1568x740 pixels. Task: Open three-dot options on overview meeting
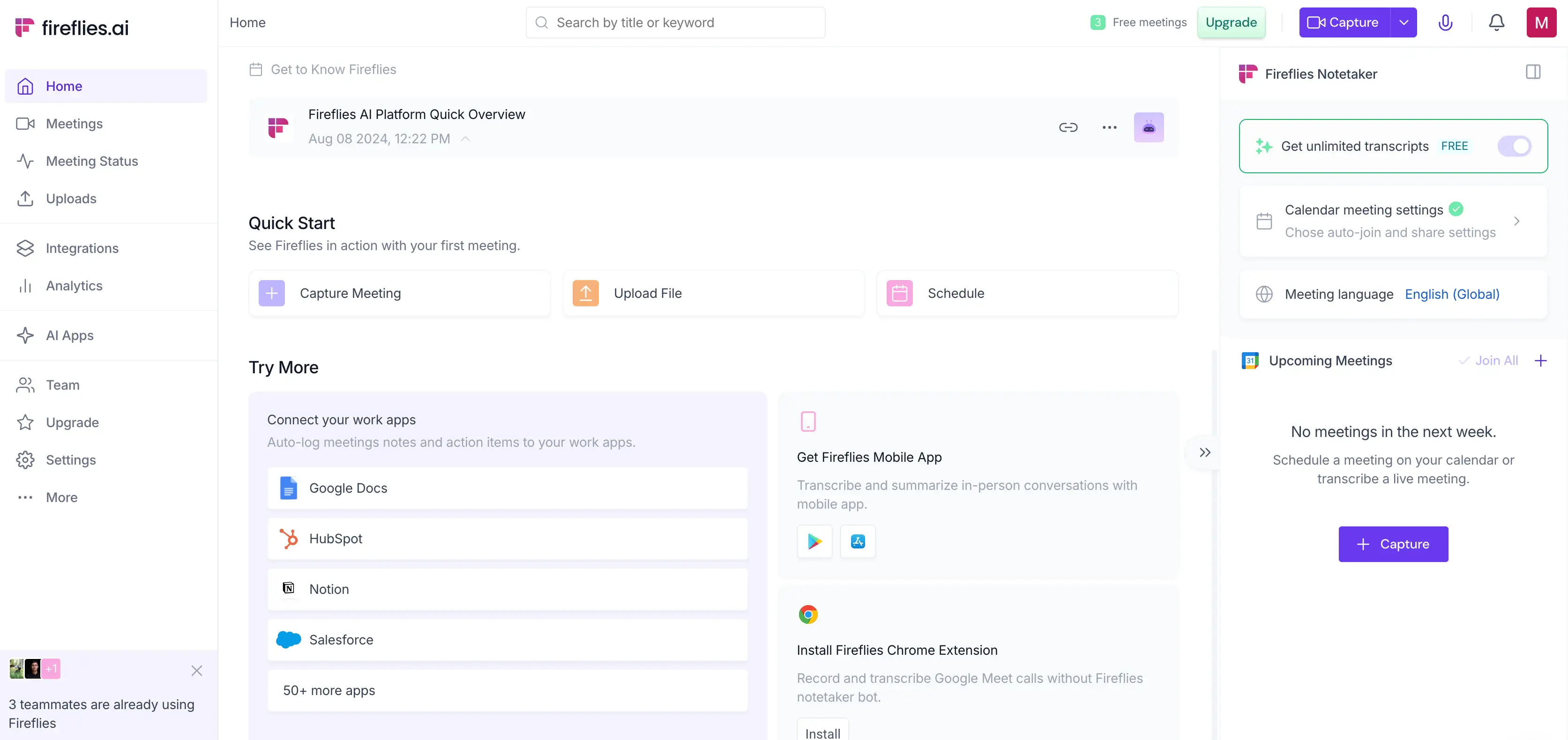1109,127
